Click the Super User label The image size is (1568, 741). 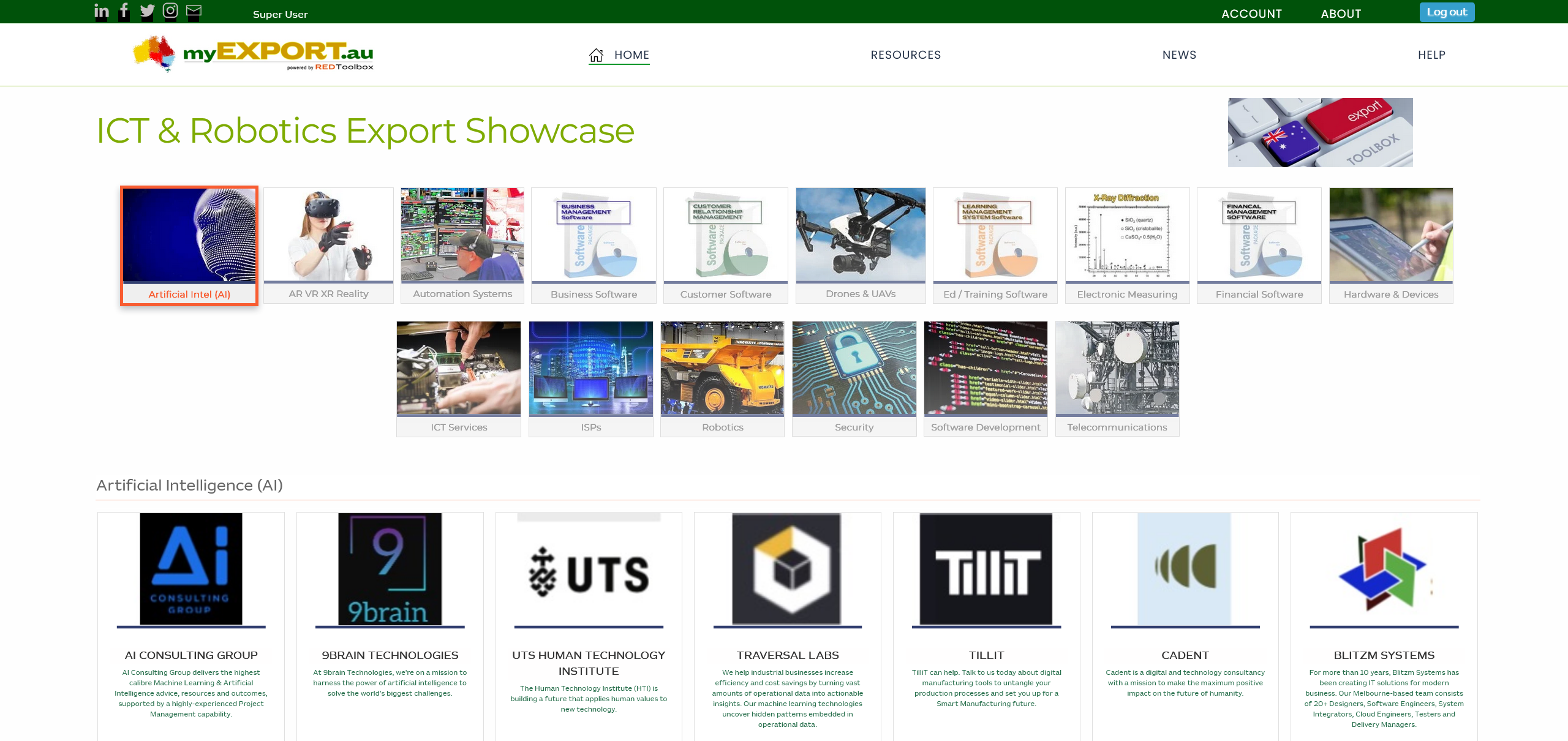280,14
